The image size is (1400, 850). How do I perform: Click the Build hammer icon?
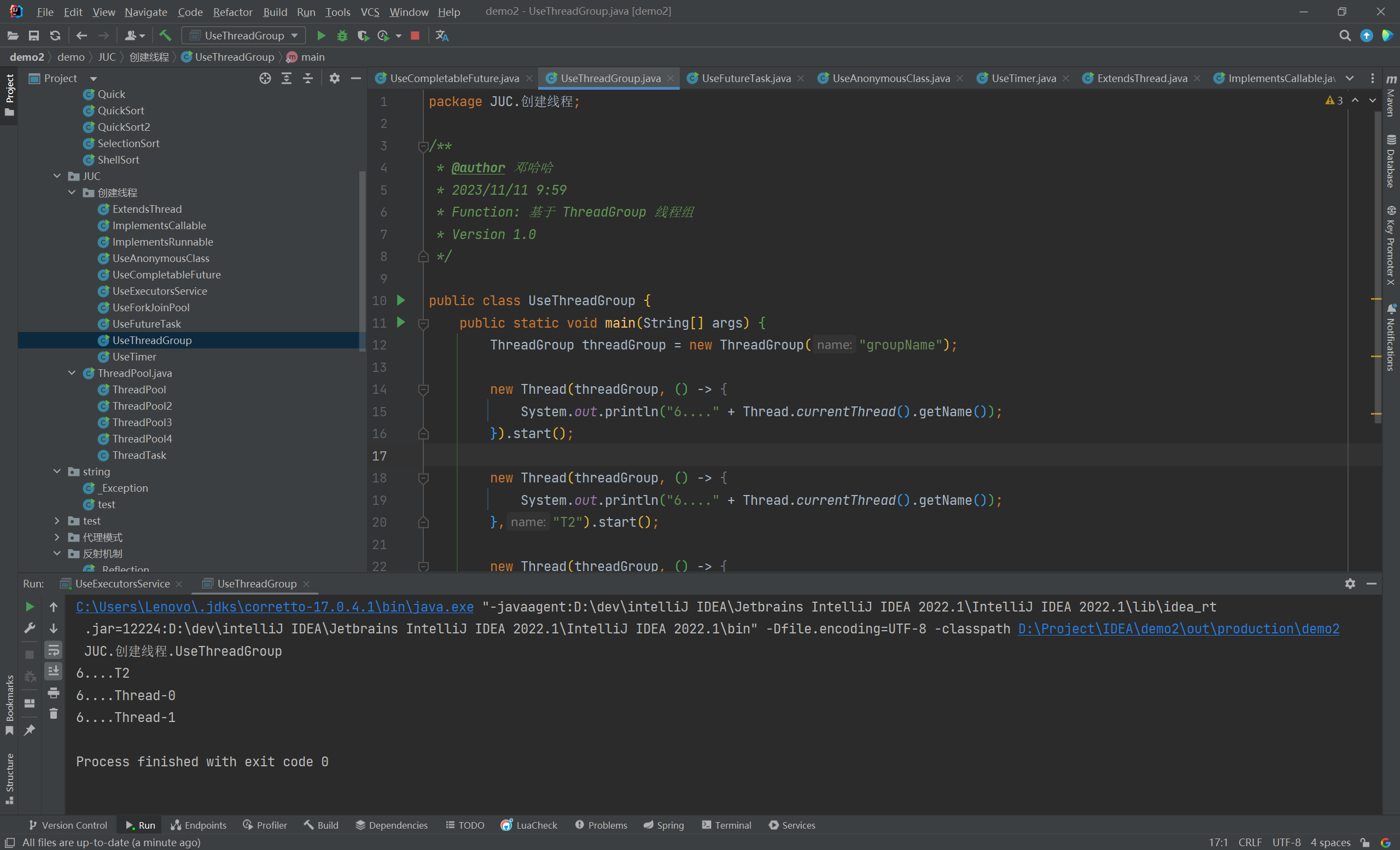pos(165,35)
